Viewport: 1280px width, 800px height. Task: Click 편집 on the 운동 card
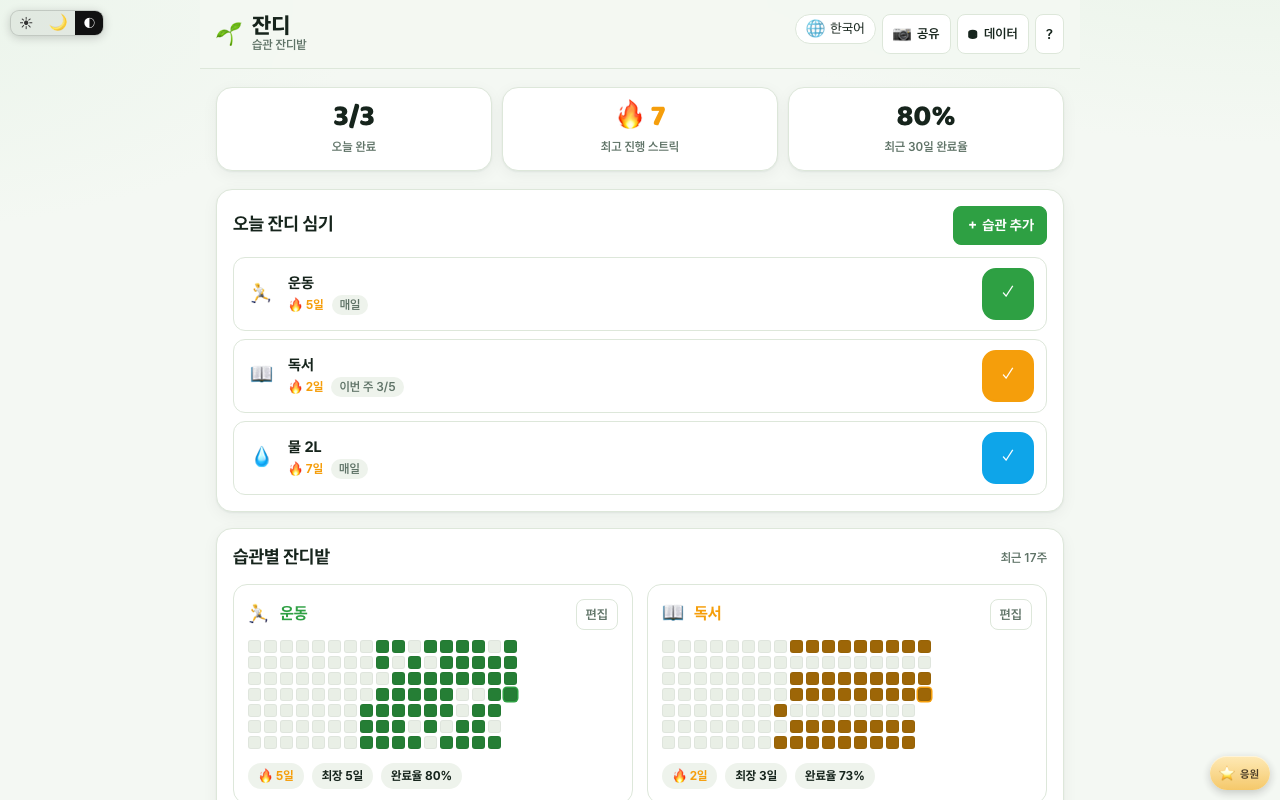(x=597, y=614)
